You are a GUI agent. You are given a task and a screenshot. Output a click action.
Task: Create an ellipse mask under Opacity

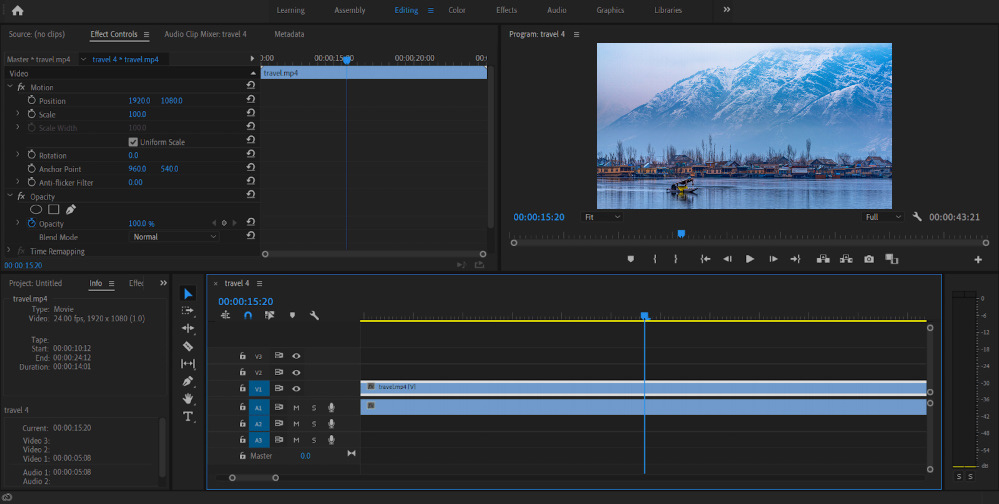click(36, 209)
